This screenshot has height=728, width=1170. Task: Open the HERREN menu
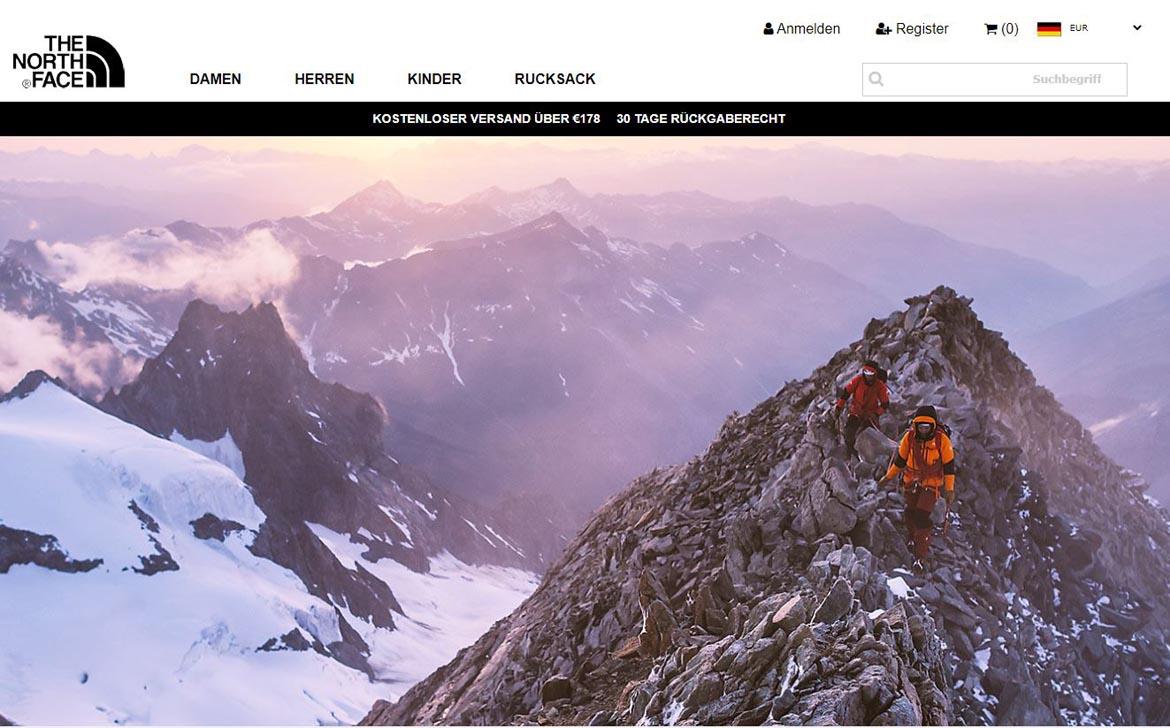tap(325, 79)
